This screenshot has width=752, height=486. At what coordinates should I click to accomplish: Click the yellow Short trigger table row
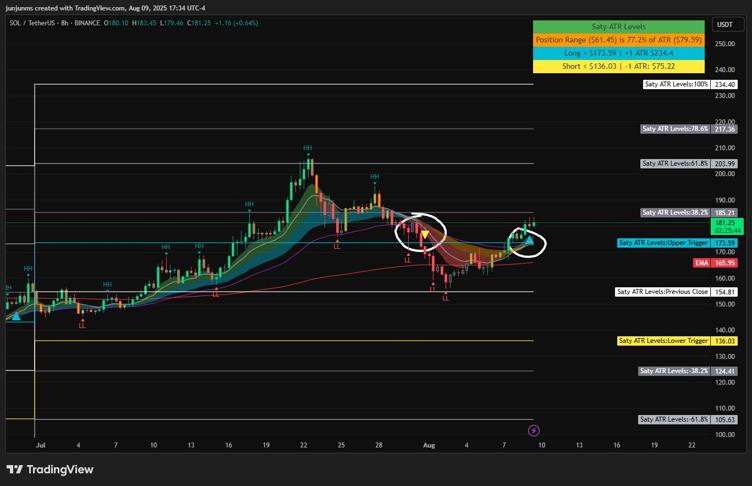618,66
